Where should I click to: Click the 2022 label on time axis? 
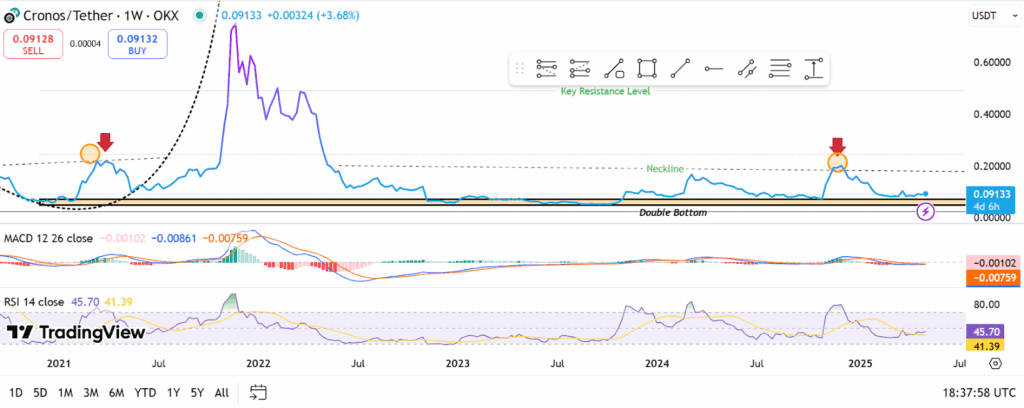[258, 362]
